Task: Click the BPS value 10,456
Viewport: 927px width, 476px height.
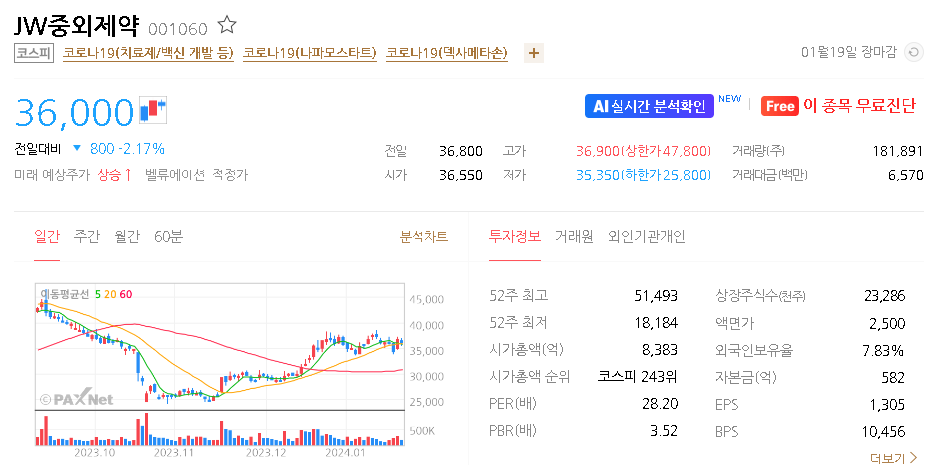Action: (x=883, y=432)
